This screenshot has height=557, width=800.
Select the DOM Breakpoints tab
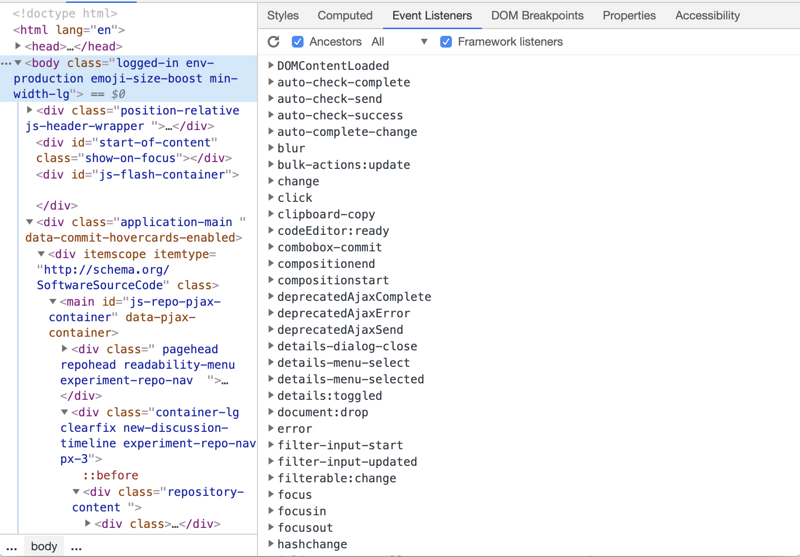click(537, 15)
